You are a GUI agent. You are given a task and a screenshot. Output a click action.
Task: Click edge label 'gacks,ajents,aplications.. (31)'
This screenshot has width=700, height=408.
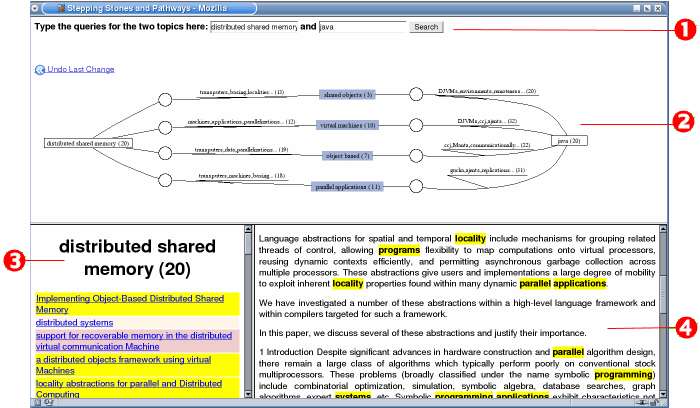[x=488, y=170]
